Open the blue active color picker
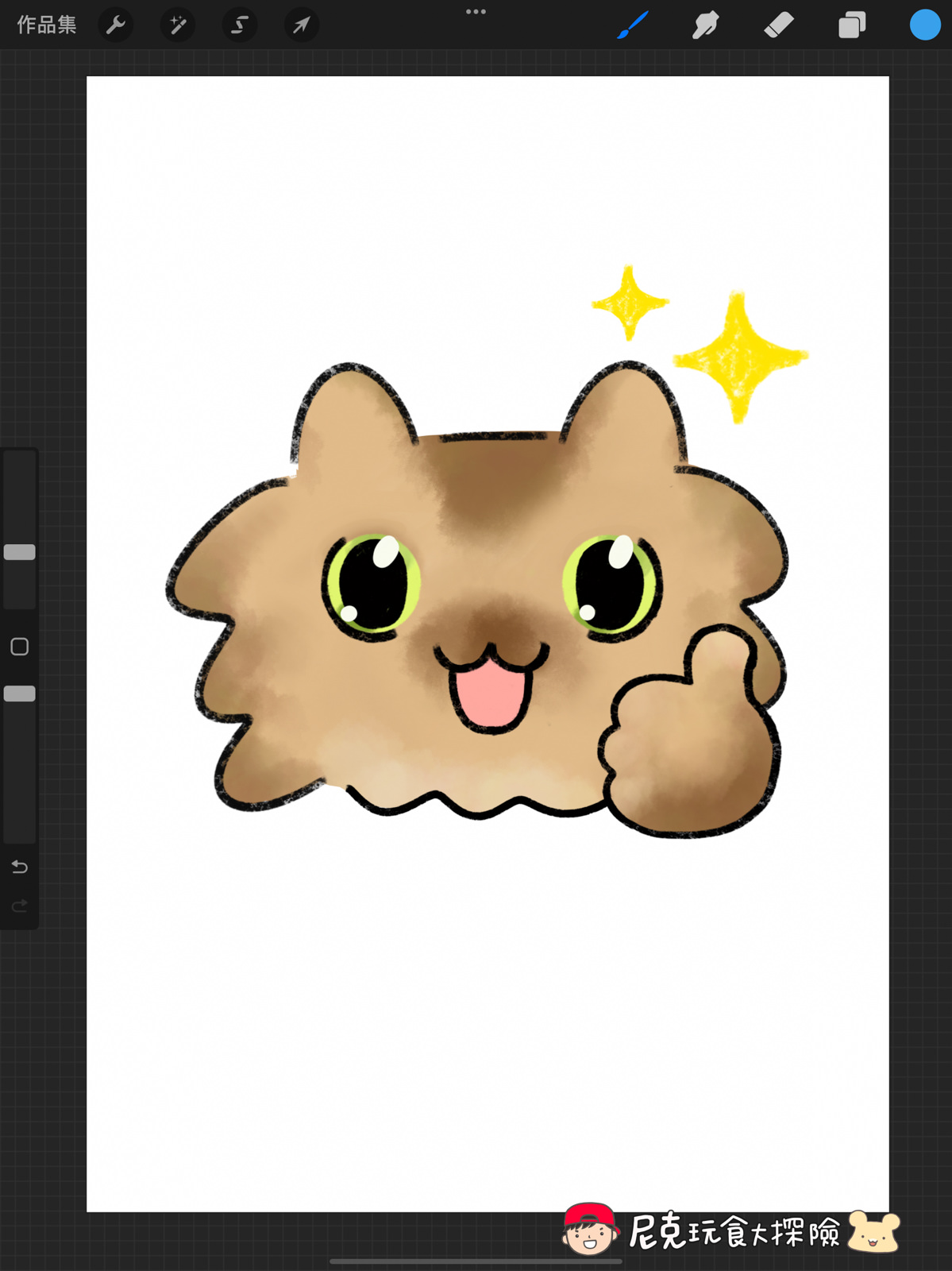This screenshot has height=1271, width=952. click(925, 25)
